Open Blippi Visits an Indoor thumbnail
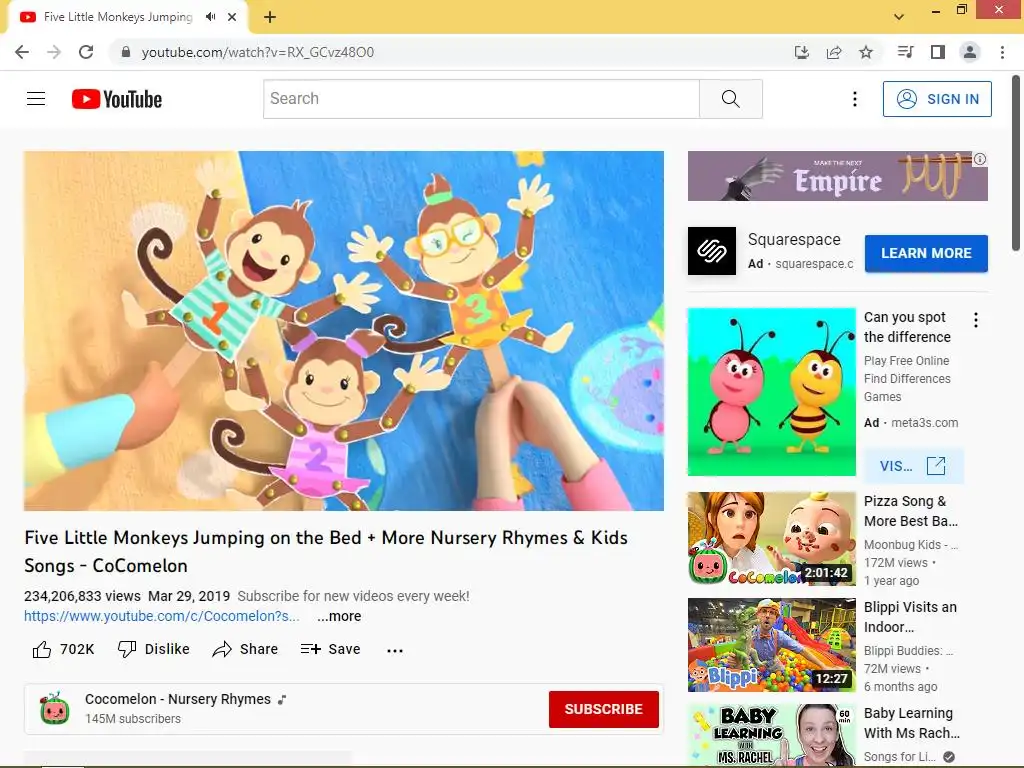Viewport: 1024px width, 768px height. point(771,645)
